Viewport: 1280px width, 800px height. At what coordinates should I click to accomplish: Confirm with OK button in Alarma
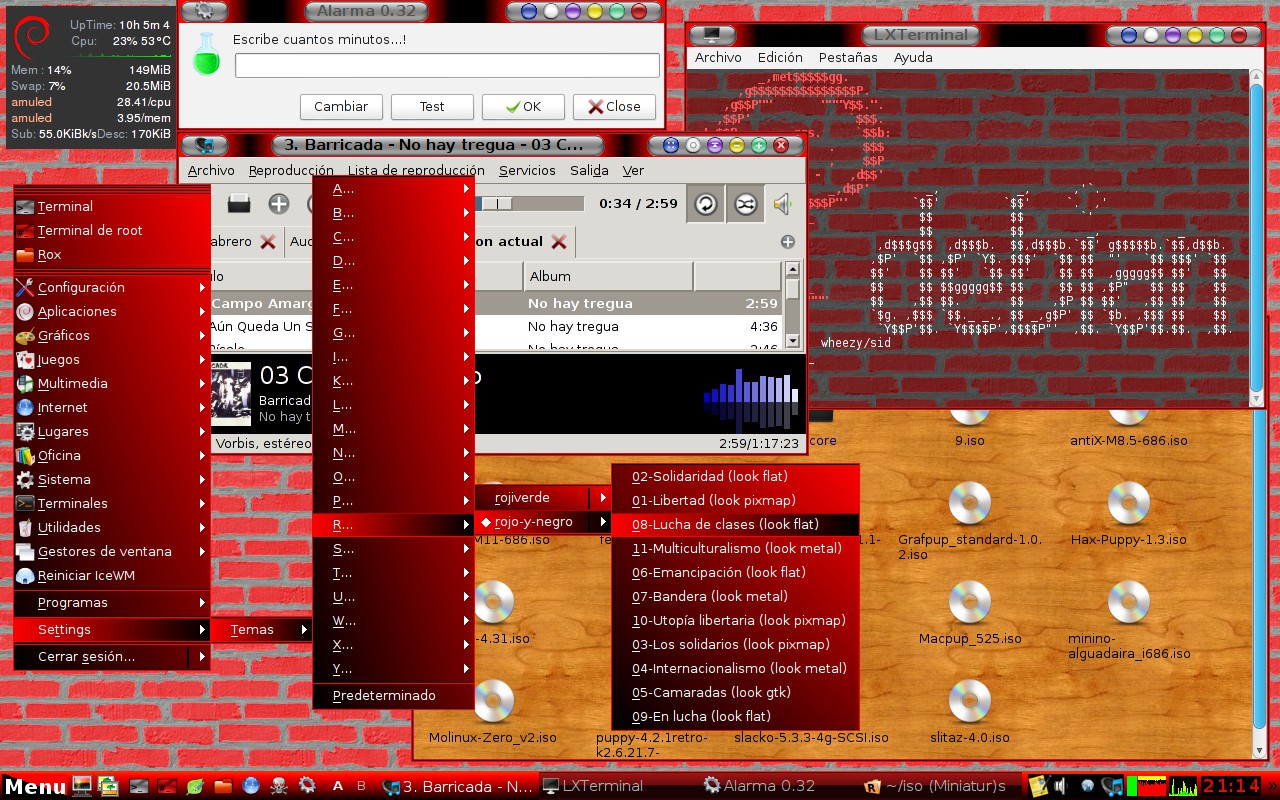[x=523, y=107]
